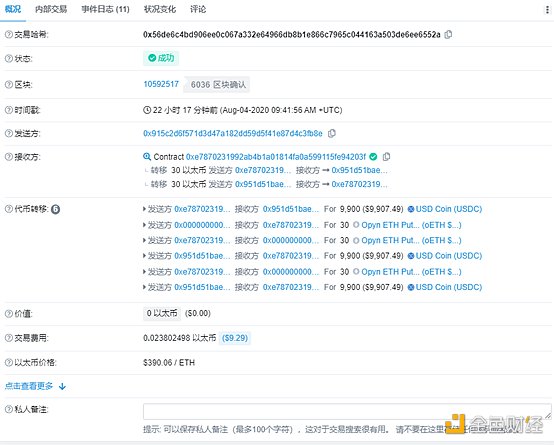Click the help icon next to 时间戳

[x=8, y=110]
